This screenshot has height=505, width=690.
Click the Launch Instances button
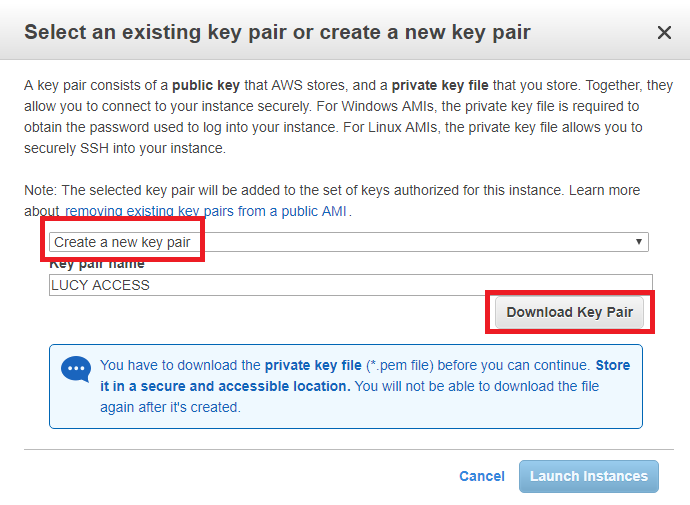pos(589,476)
